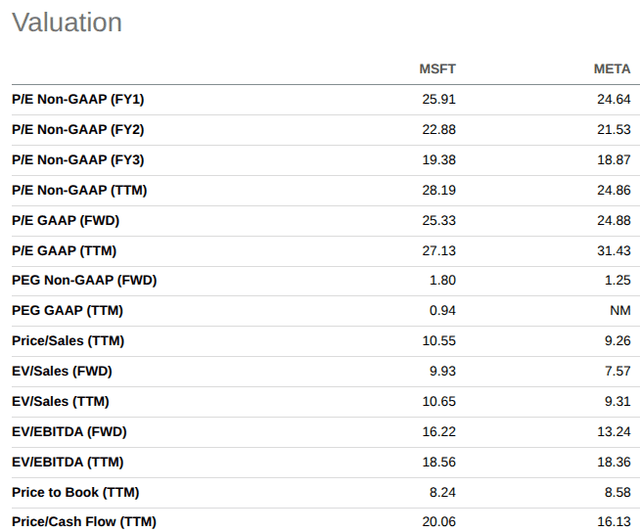Open the P/E GAAP (TTM) row label

click(64, 251)
